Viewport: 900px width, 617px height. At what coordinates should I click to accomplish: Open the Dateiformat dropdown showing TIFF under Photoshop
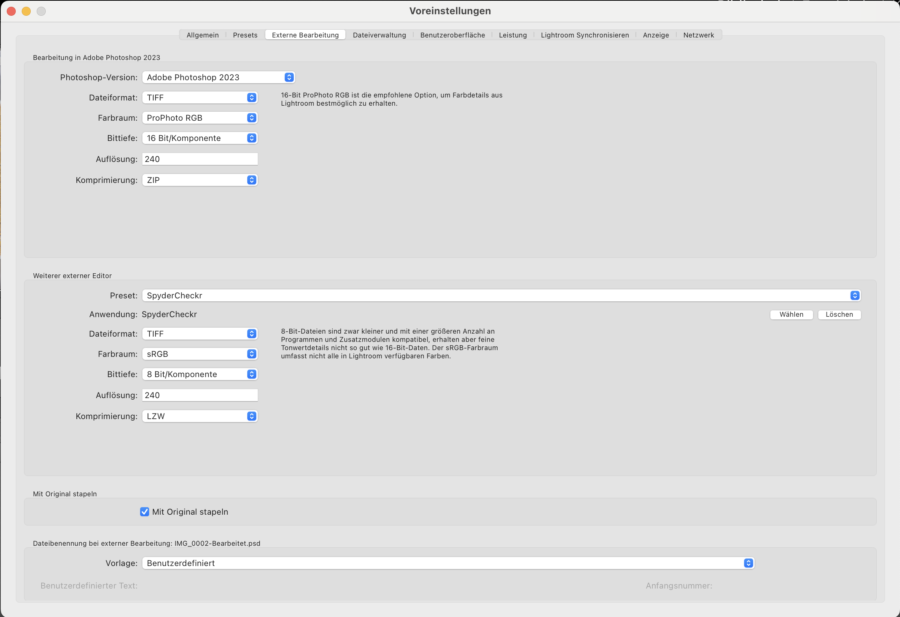tap(199, 97)
